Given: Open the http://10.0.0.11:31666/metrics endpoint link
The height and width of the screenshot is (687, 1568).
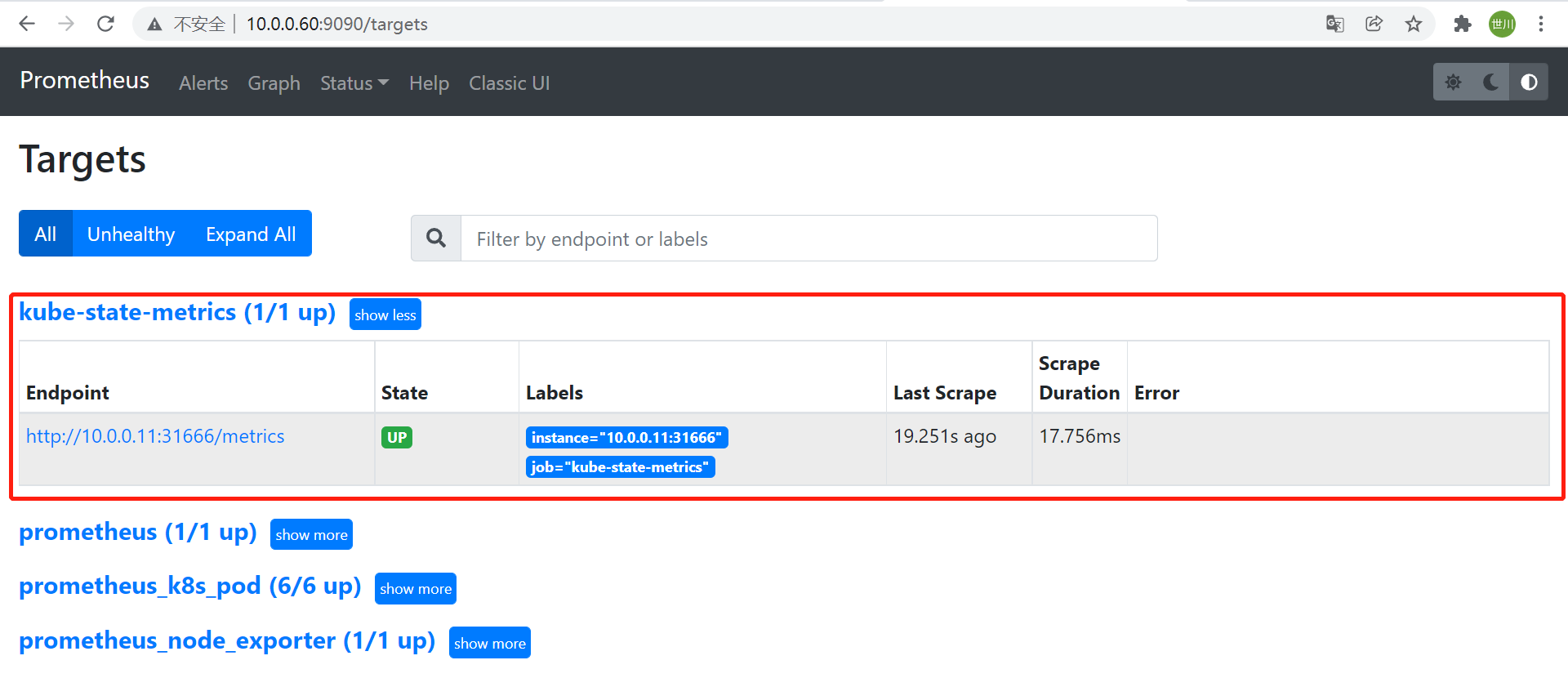Looking at the screenshot, I should coord(155,436).
